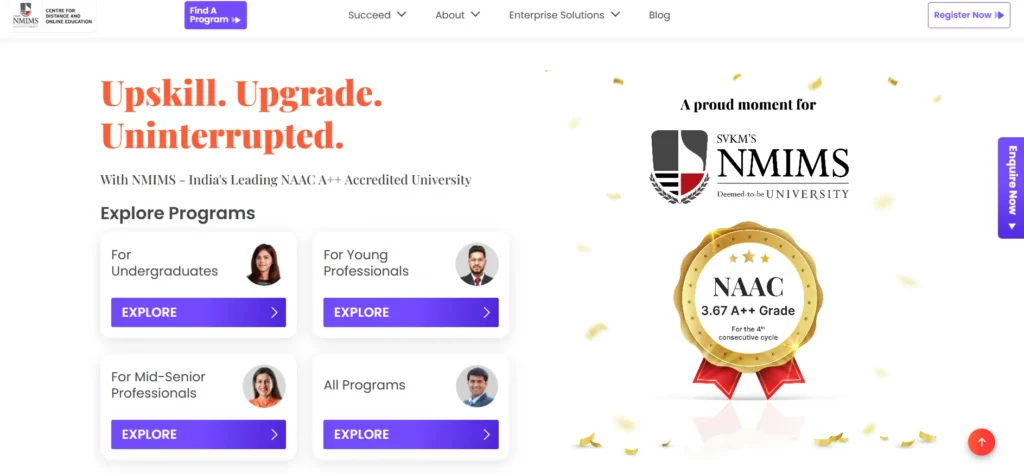Click the red scroll-to-top arrow button
Viewport: 1024px width, 473px height.
(981, 442)
